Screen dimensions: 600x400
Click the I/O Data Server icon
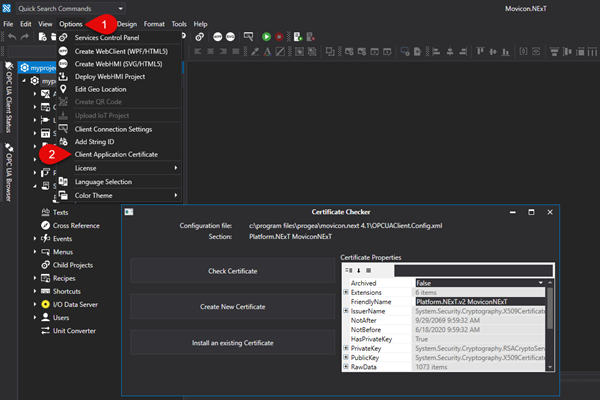click(45, 303)
